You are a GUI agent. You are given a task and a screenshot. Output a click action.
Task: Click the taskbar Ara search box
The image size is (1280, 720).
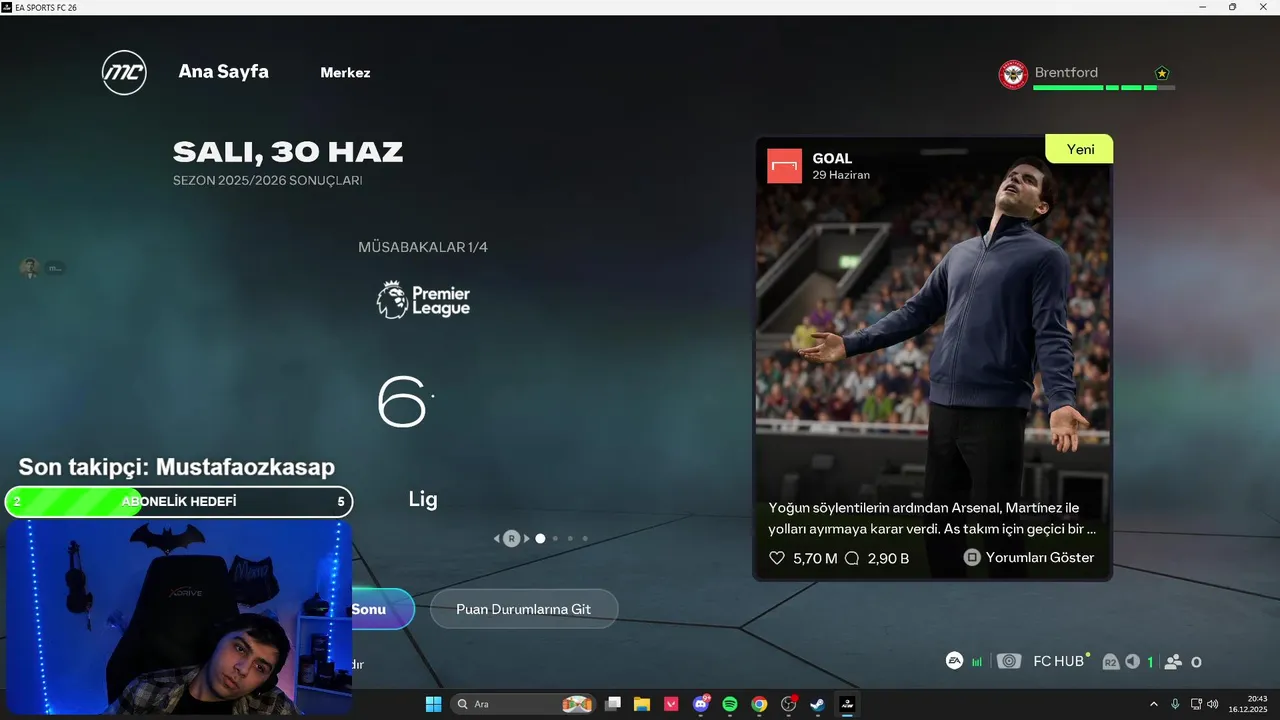coord(524,704)
